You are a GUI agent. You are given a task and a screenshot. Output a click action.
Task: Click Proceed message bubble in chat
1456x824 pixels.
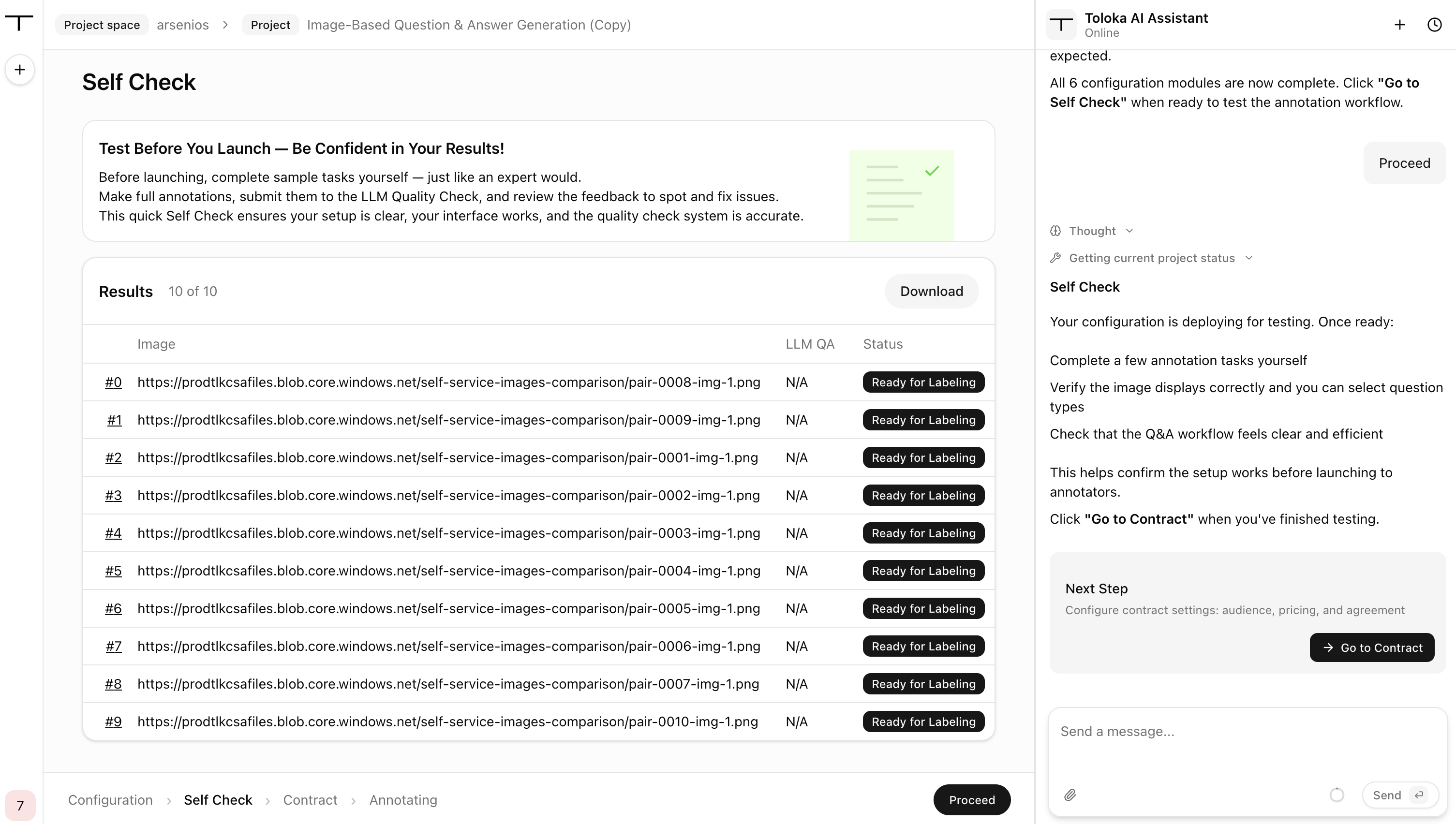tap(1405, 163)
